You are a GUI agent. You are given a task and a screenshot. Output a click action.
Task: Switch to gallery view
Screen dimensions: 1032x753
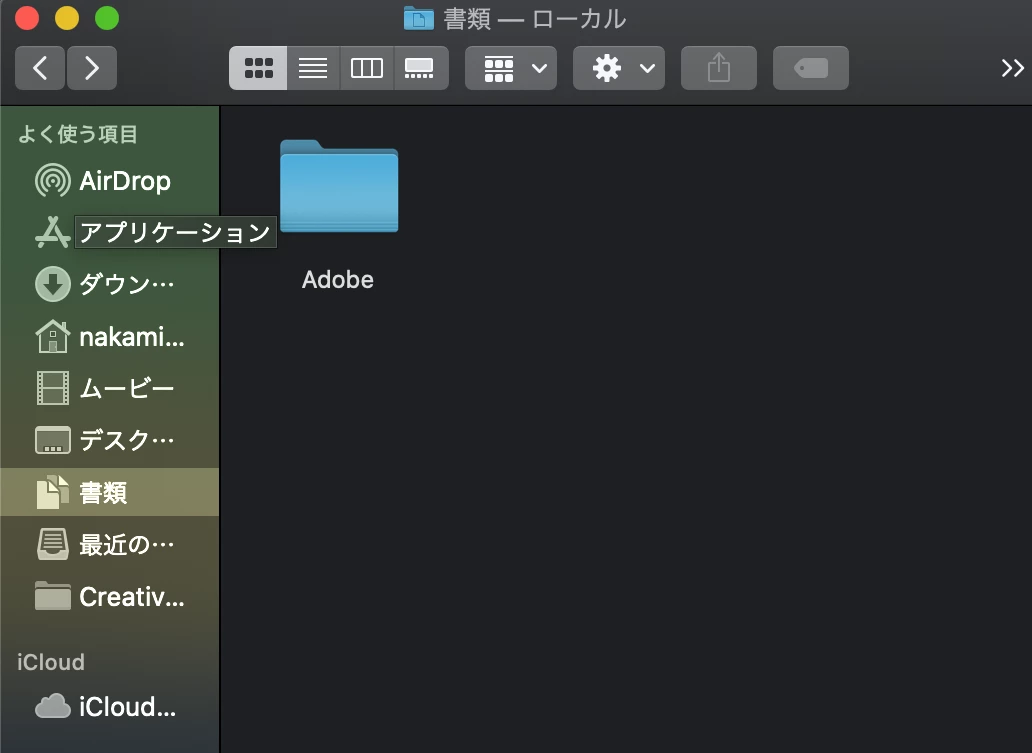click(421, 68)
